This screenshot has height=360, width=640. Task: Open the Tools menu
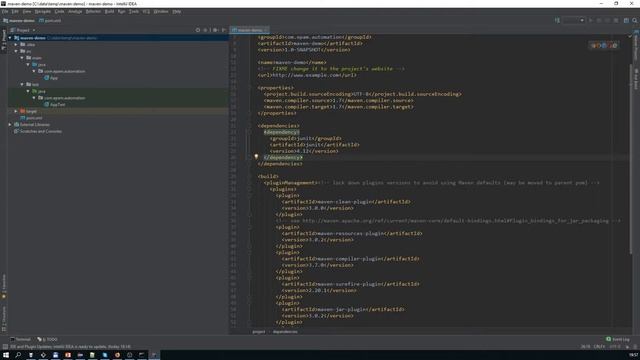pyautogui.click(x=134, y=11)
